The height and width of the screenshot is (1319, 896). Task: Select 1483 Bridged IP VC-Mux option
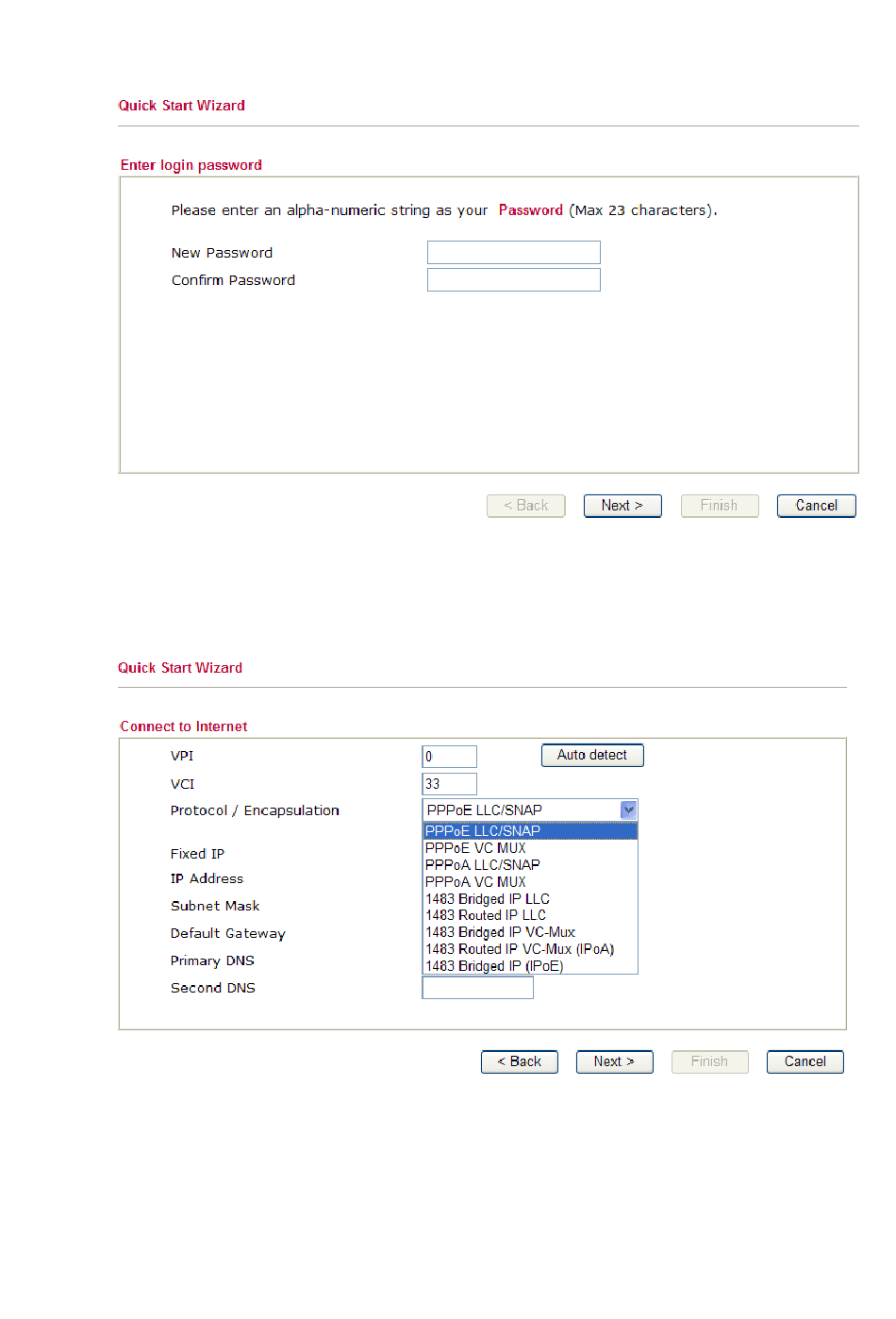coord(530,932)
